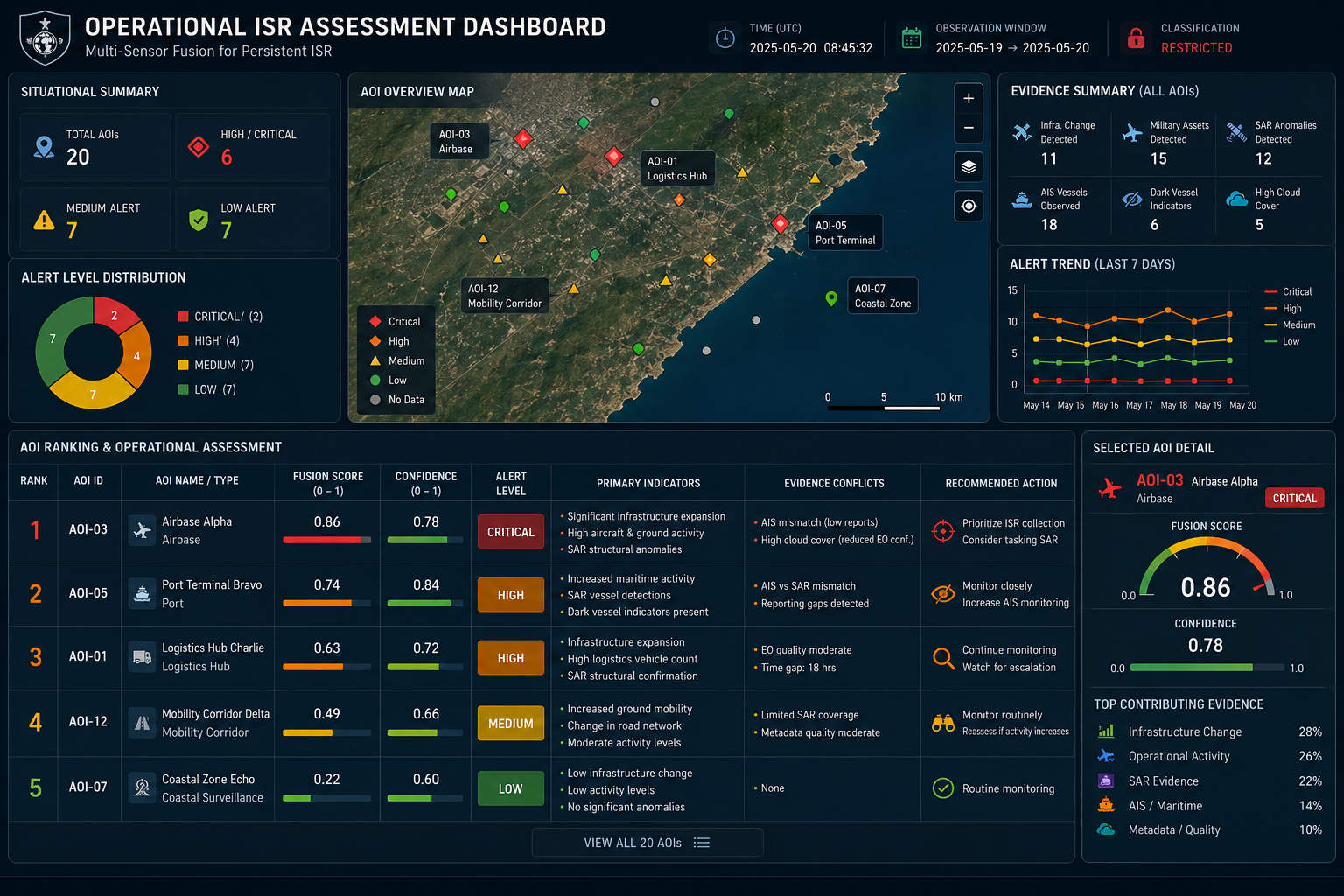Image resolution: width=1344 pixels, height=896 pixels.
Task: Click the Monitor closely eye icon
Action: click(x=942, y=594)
